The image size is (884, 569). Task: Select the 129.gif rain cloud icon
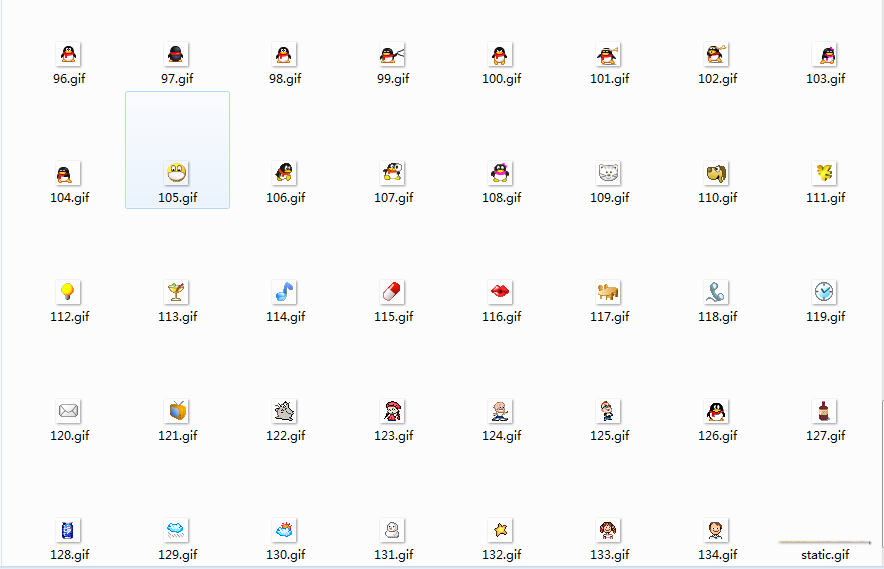176,530
